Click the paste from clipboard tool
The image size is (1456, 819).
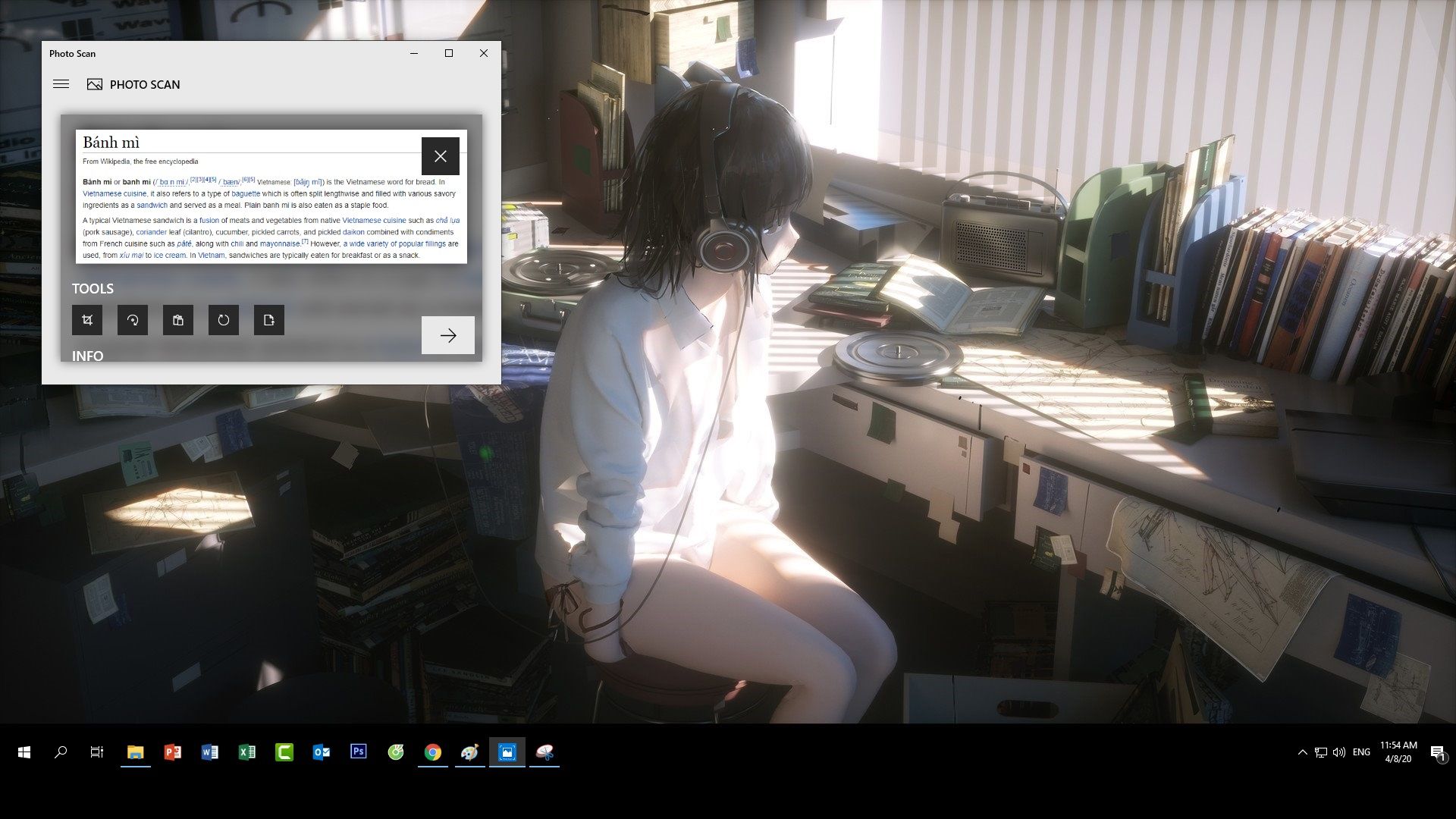(178, 320)
